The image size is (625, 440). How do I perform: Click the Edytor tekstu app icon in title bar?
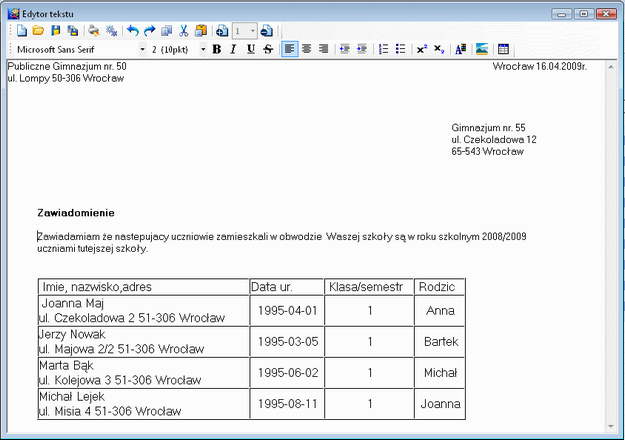coord(13,14)
